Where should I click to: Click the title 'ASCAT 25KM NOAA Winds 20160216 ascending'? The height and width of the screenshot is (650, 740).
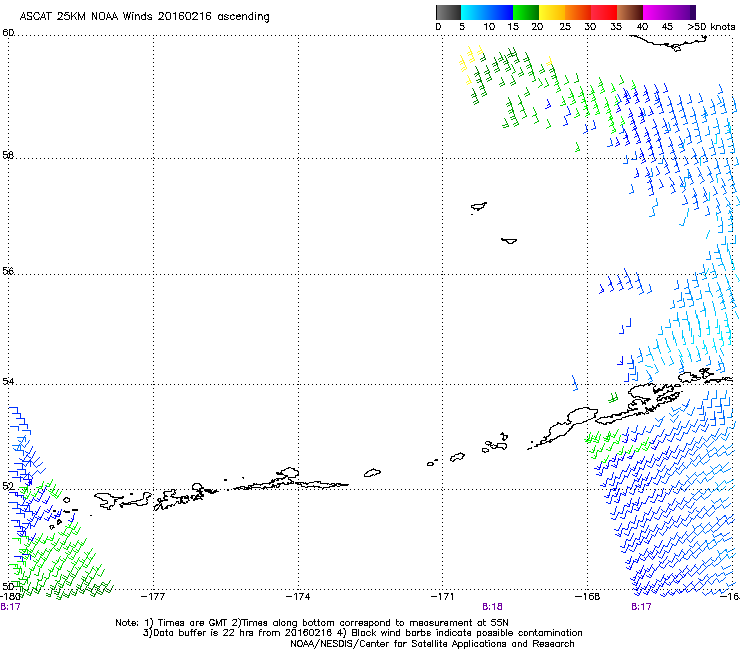tap(144, 17)
